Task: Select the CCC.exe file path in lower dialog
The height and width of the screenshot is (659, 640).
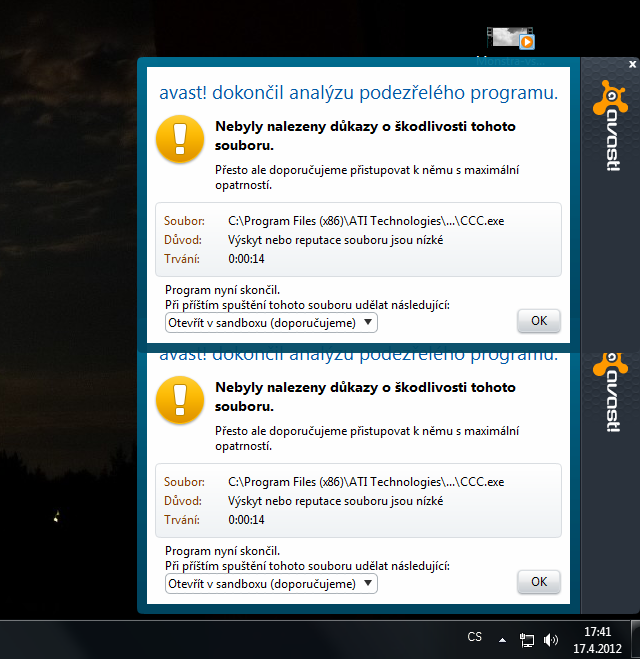Action: point(366,482)
